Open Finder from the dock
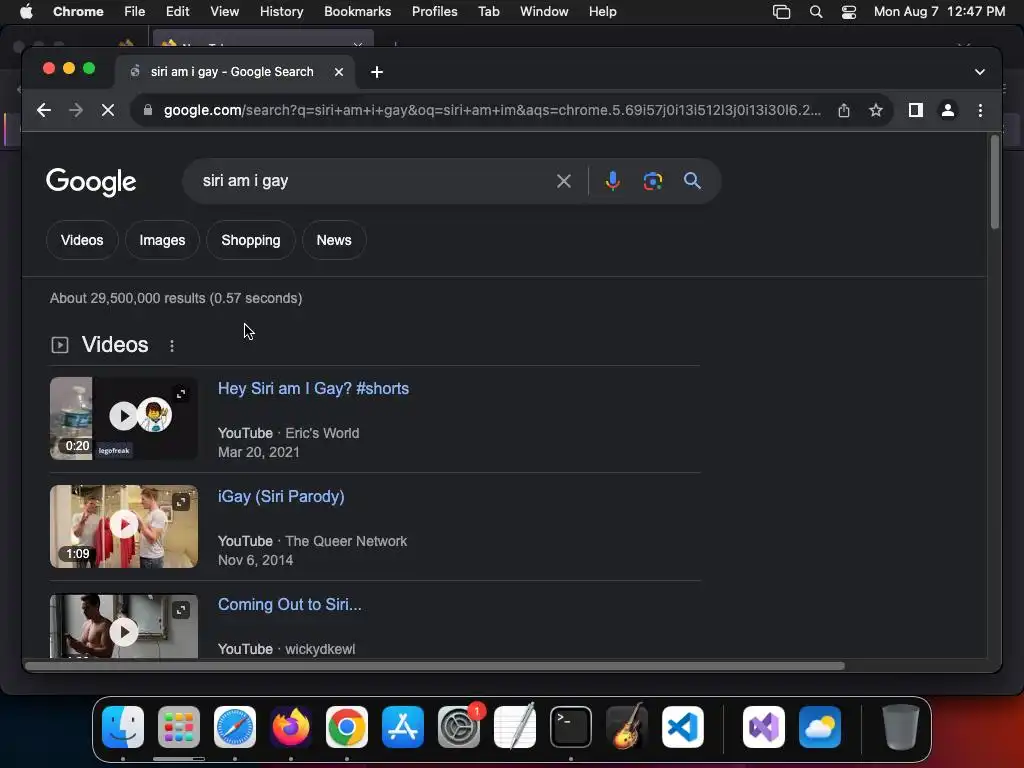 tap(123, 727)
